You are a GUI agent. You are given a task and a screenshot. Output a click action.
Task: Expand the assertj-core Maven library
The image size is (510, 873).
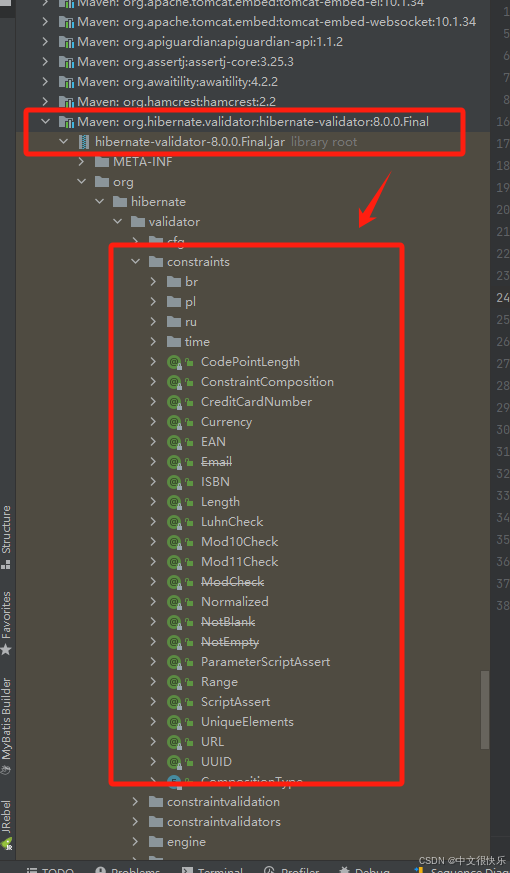click(x=46, y=62)
